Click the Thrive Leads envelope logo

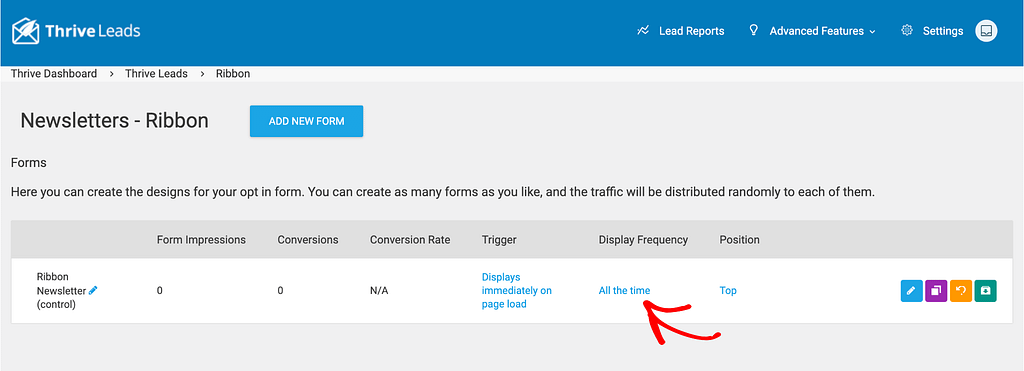(x=26, y=31)
